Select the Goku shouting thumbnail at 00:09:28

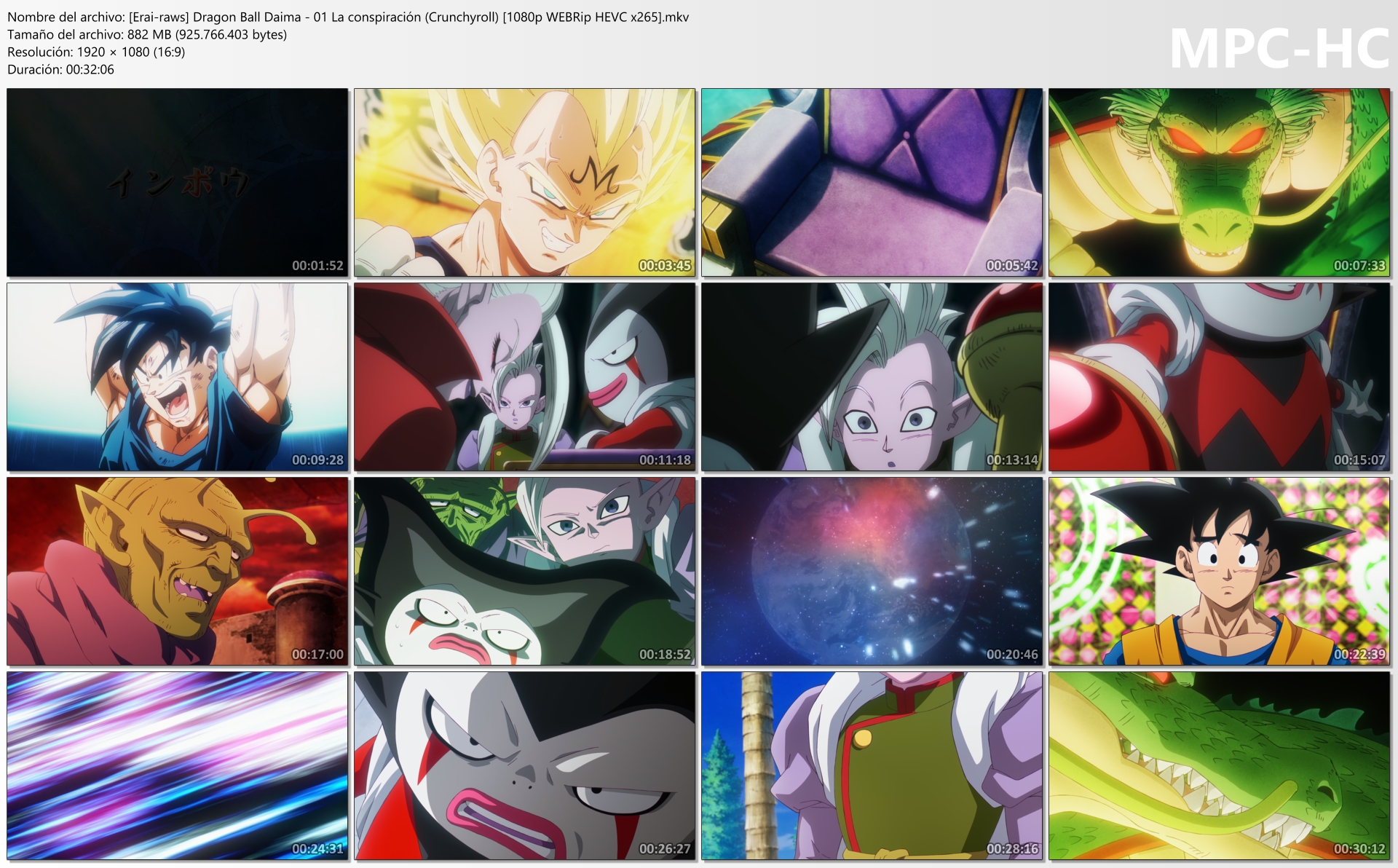tap(178, 377)
